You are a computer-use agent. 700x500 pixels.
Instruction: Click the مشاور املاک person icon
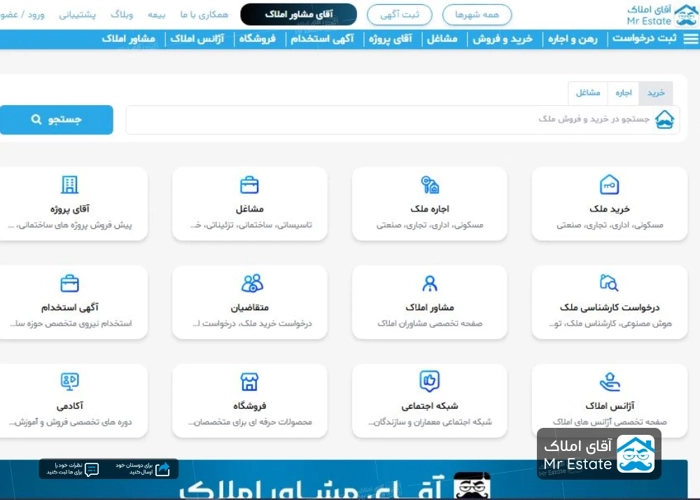[429, 283]
